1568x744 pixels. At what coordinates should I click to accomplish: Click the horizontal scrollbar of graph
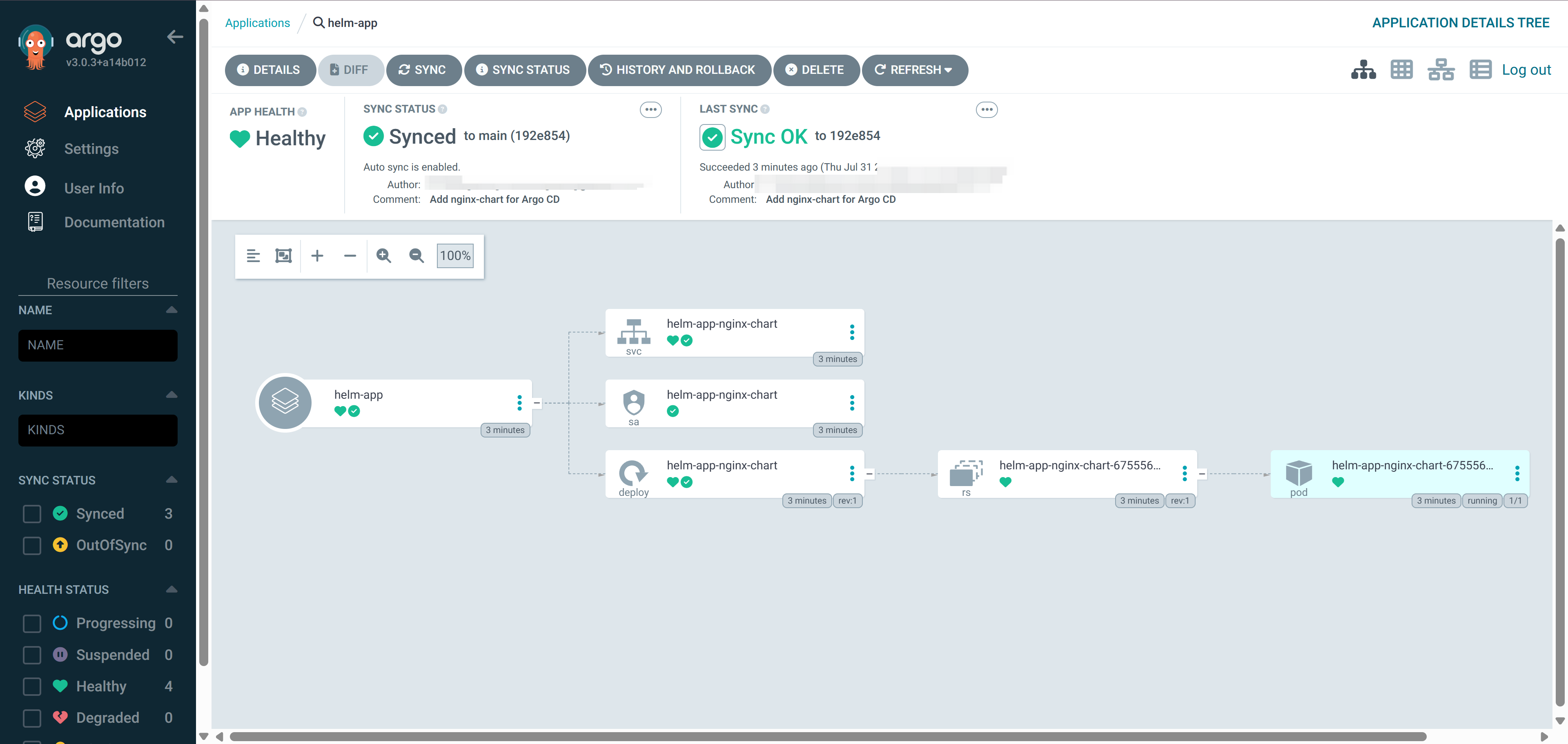[x=828, y=737]
